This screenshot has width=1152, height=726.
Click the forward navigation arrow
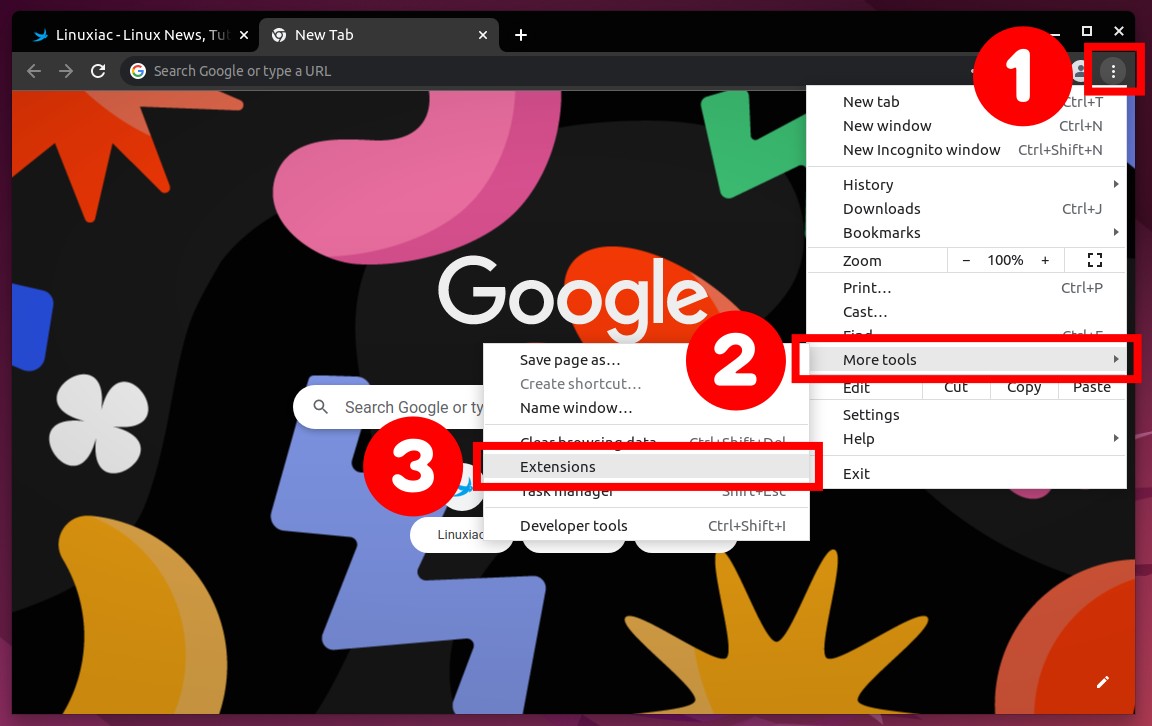(66, 71)
